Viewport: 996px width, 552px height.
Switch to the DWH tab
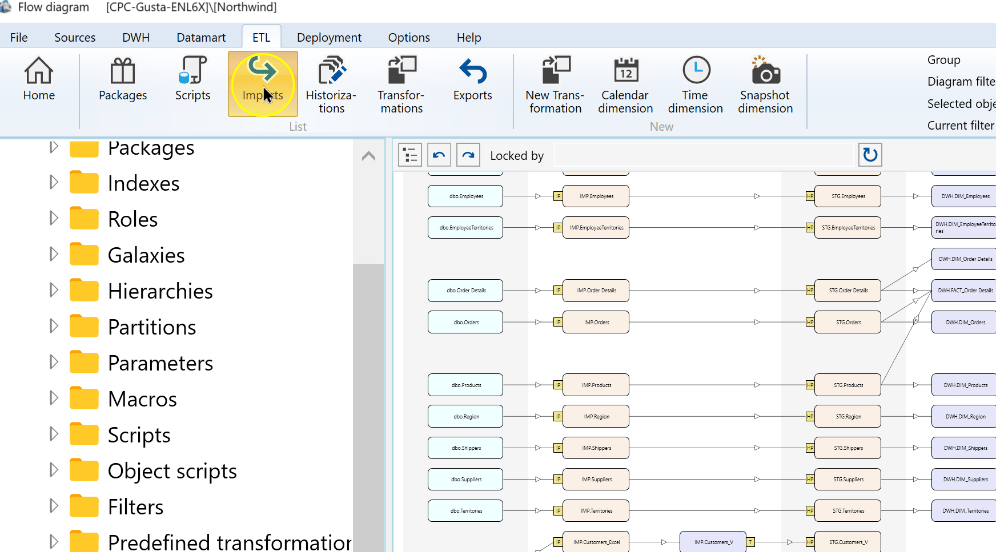pos(136,37)
